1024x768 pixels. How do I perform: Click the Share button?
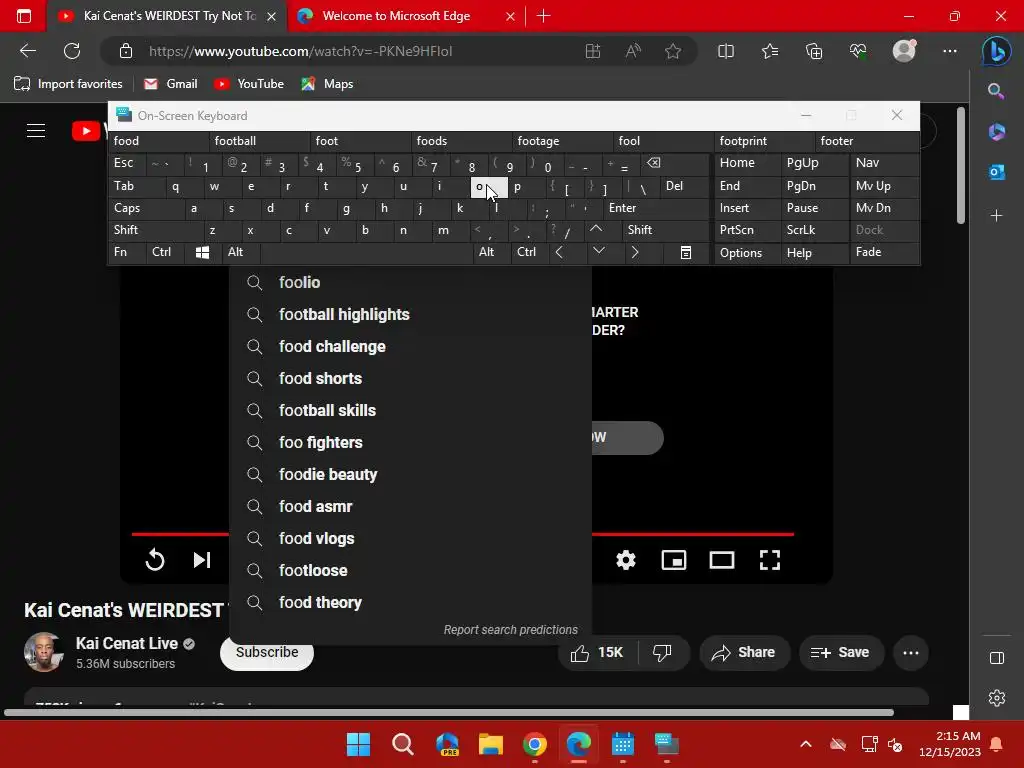point(744,652)
